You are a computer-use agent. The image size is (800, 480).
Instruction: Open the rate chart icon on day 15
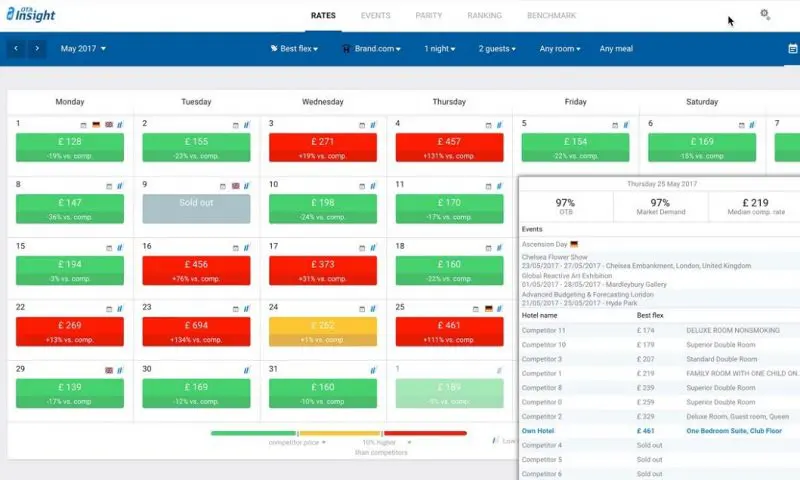click(x=120, y=247)
